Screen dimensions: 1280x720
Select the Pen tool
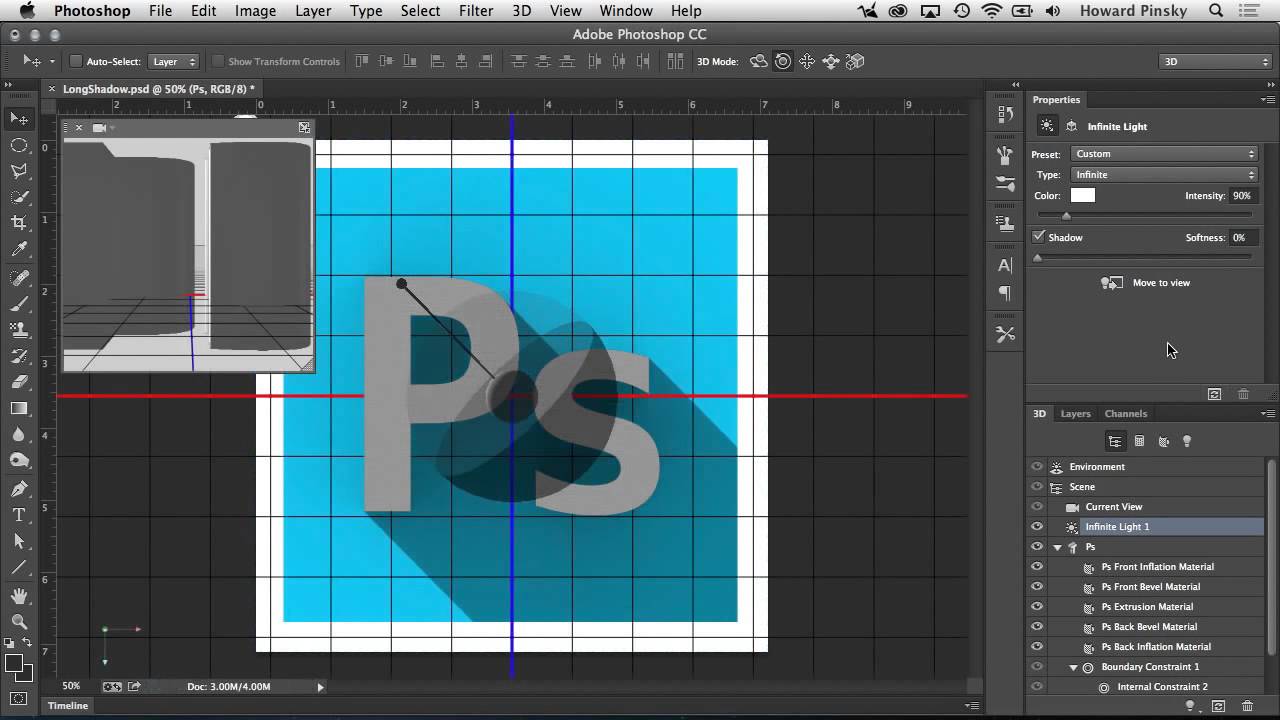point(19,489)
